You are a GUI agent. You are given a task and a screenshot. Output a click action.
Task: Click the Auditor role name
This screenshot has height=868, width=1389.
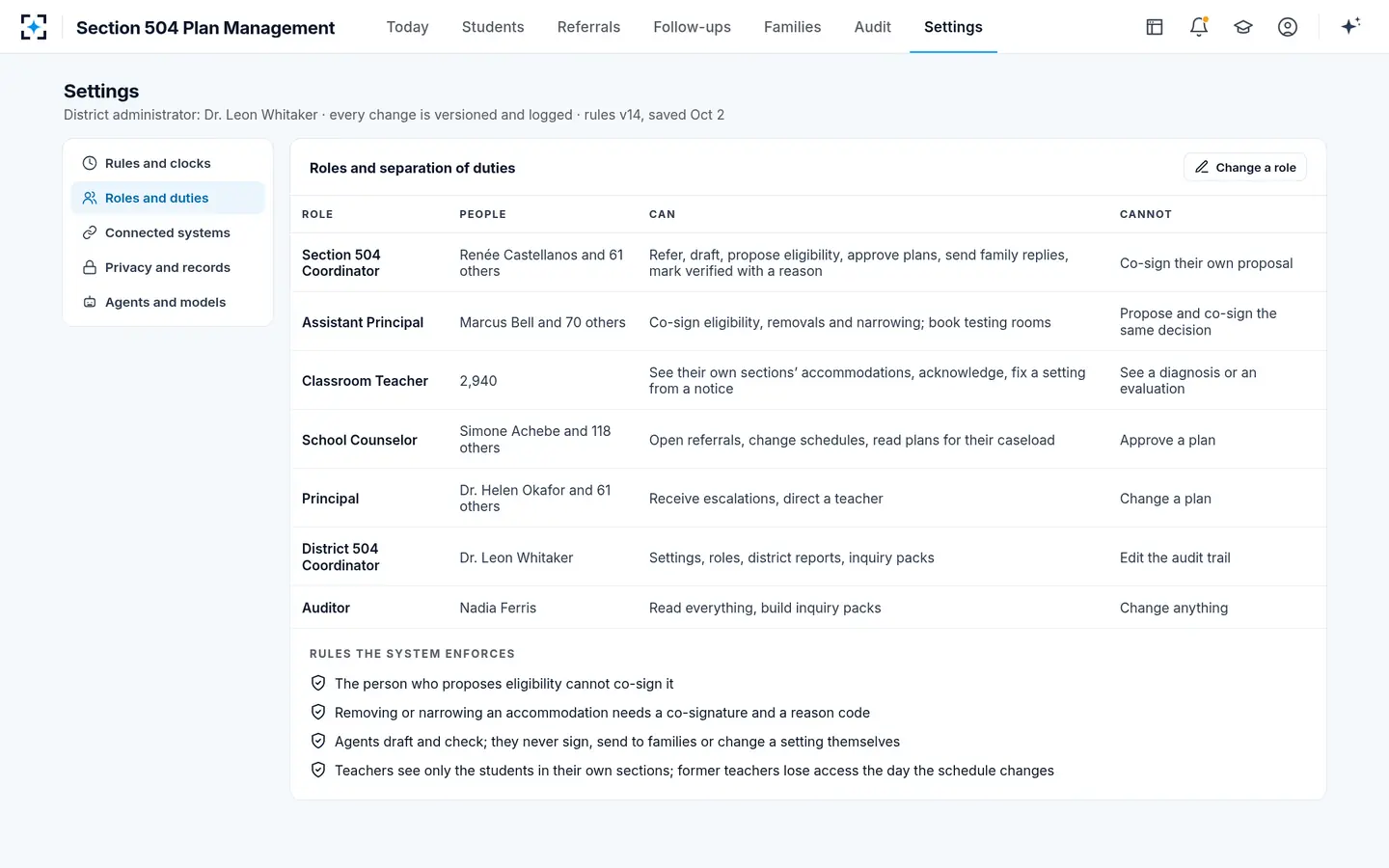point(326,608)
